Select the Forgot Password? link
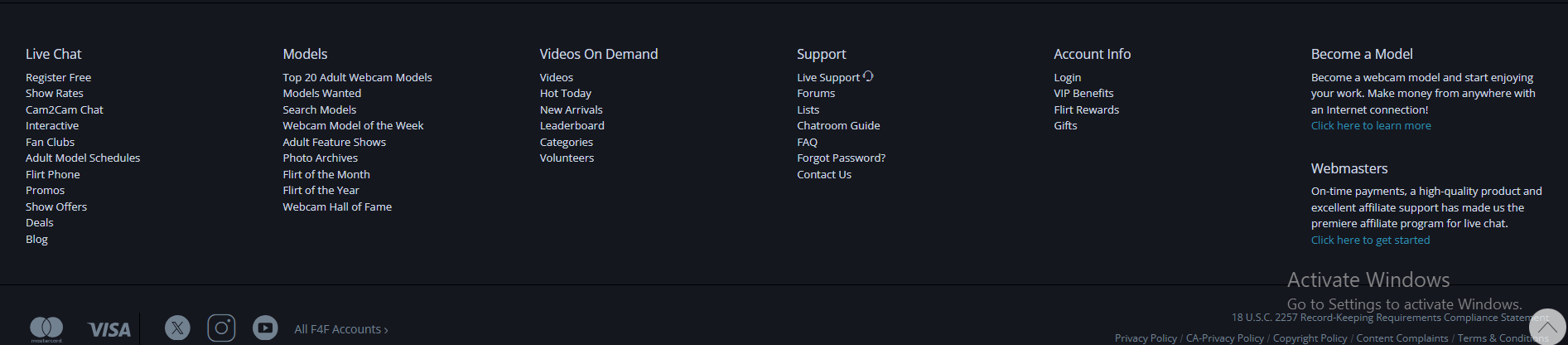1568x345 pixels. coord(841,158)
